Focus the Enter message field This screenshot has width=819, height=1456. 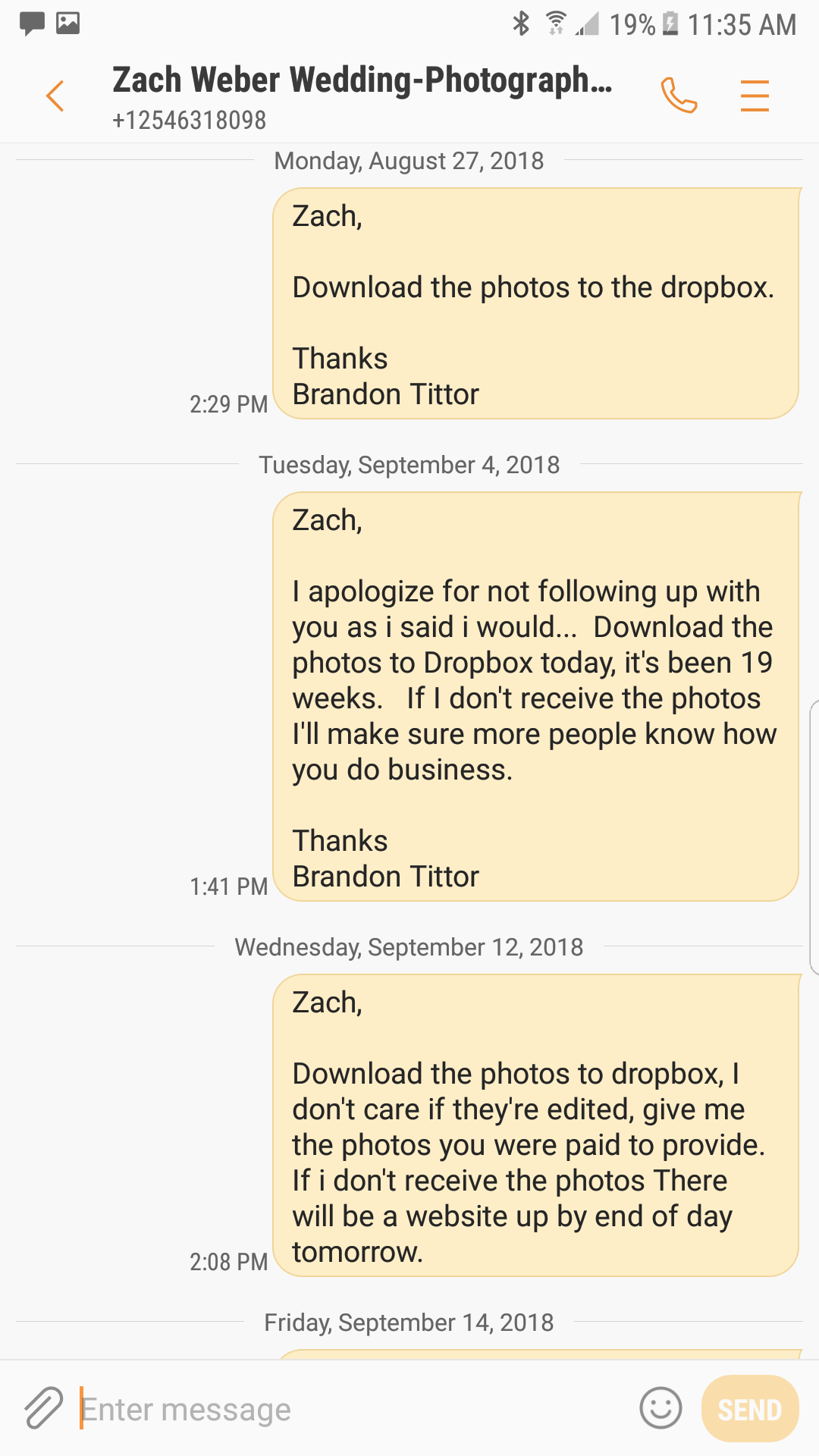click(349, 1409)
